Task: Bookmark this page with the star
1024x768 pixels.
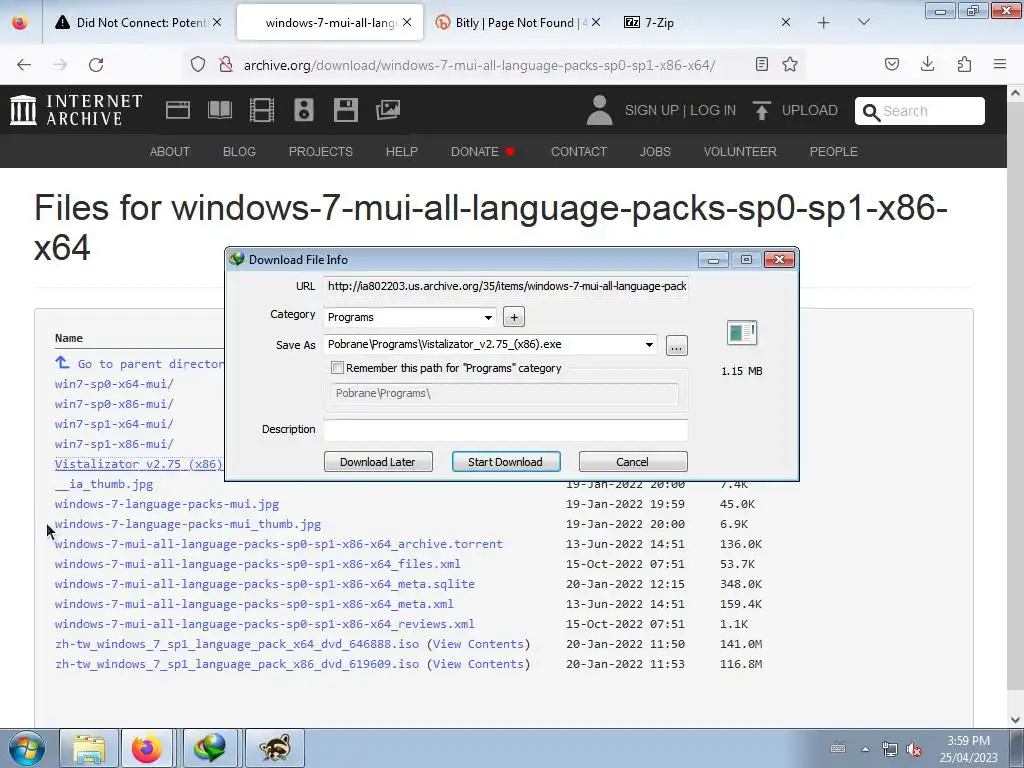Action: [790, 64]
